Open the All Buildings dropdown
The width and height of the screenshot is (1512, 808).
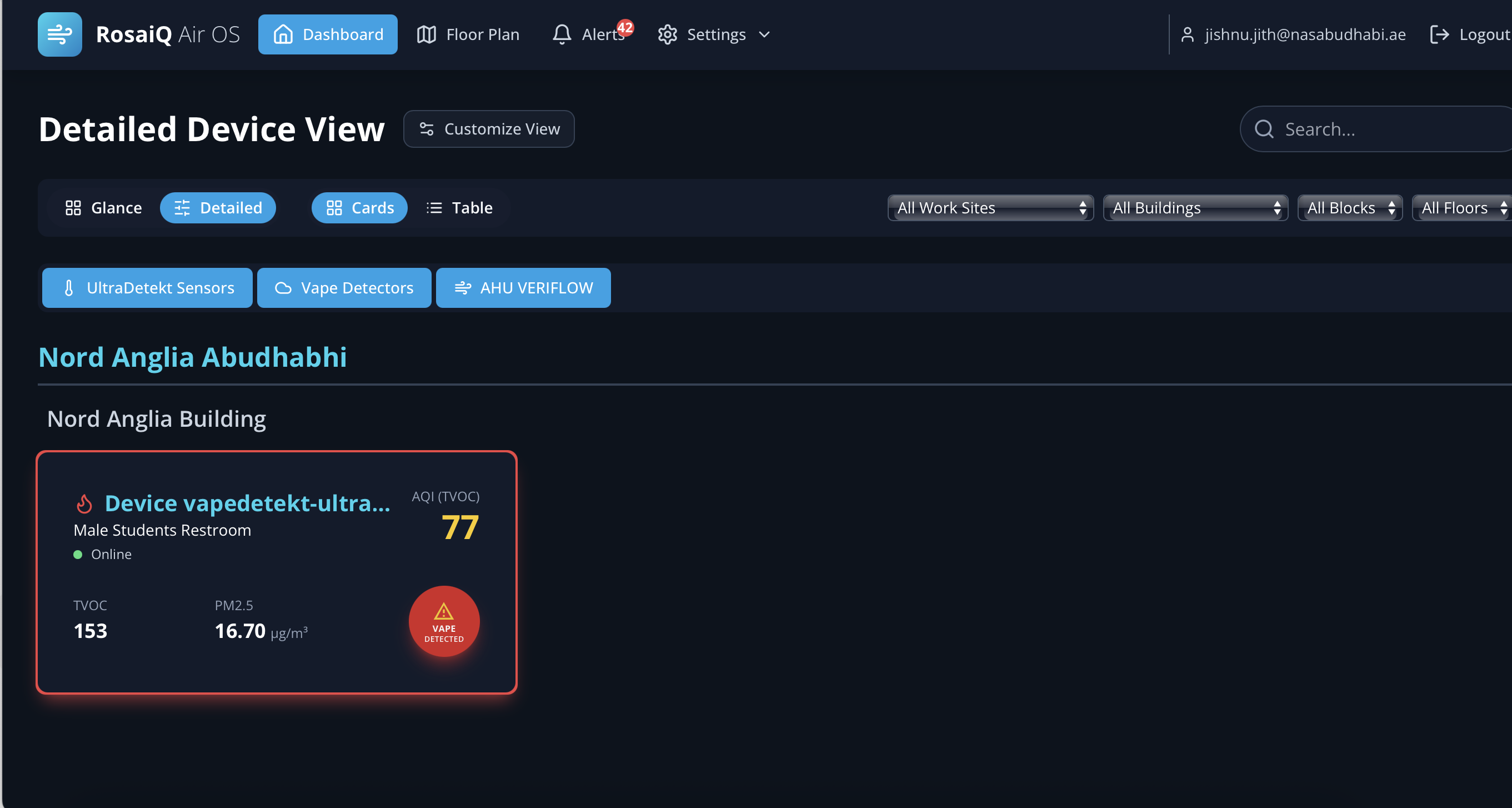click(1195, 207)
